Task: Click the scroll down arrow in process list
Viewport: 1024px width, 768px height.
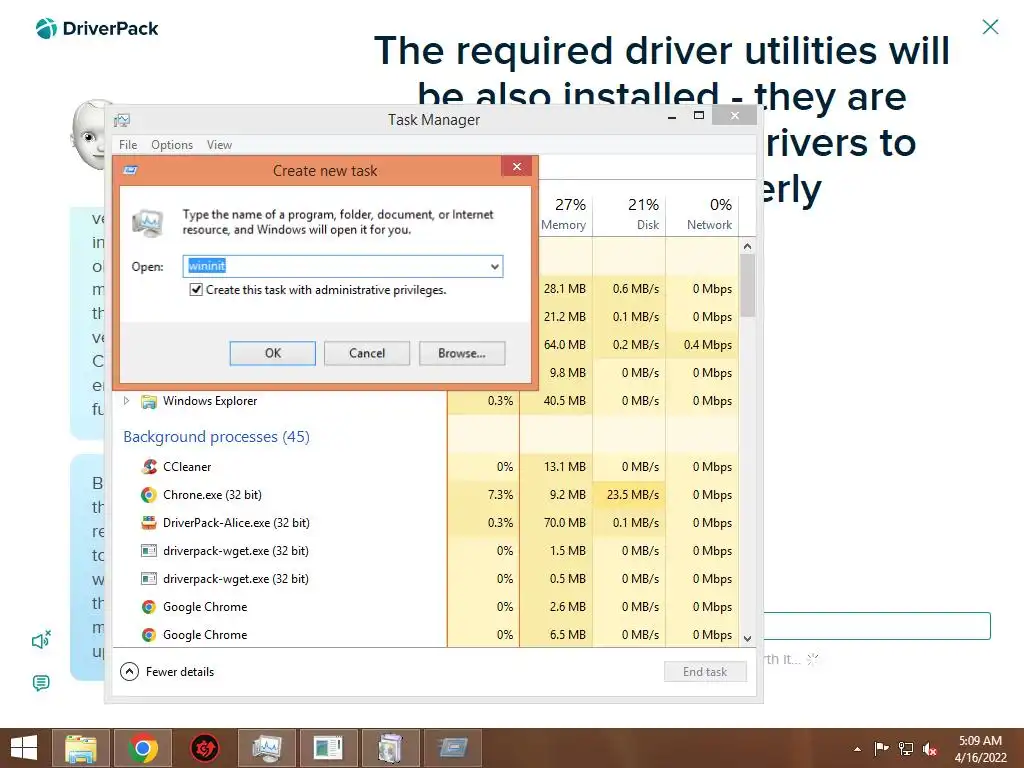Action: coord(748,639)
